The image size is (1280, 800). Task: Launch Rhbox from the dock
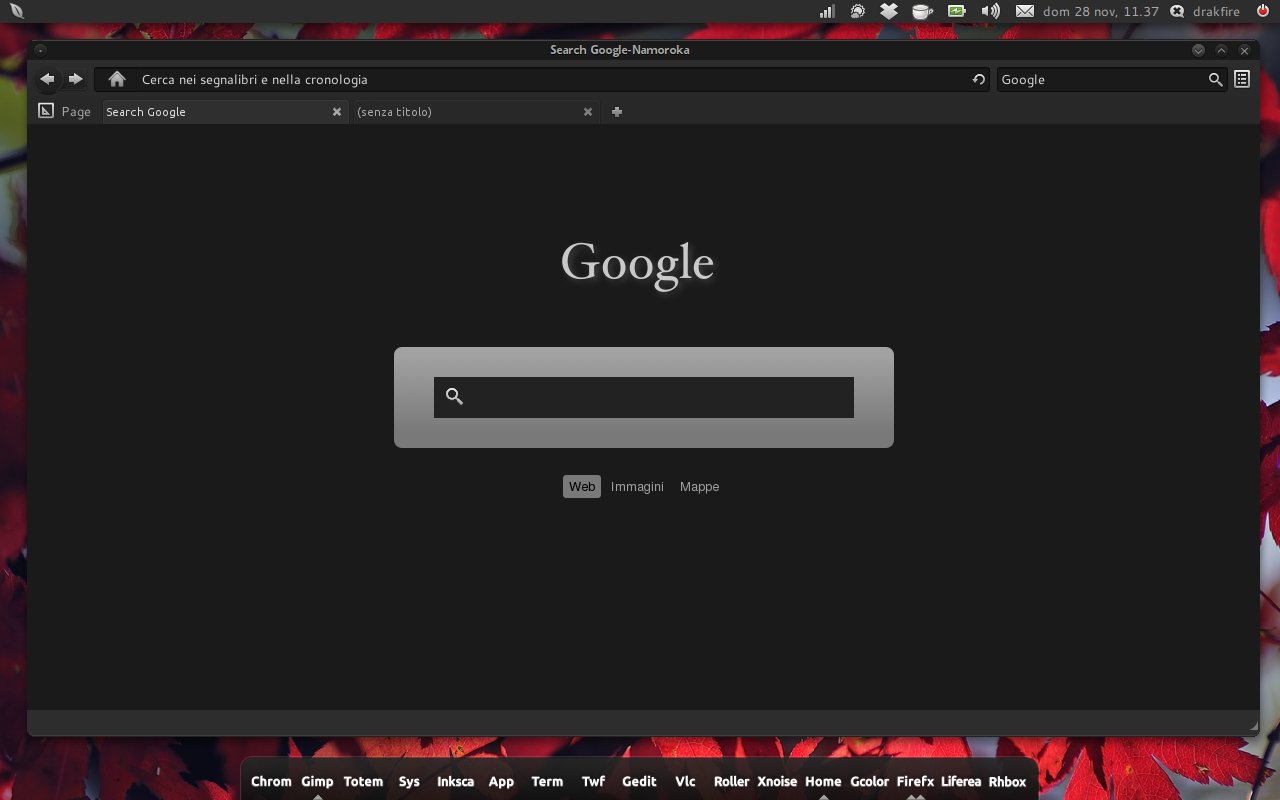[x=1007, y=782]
